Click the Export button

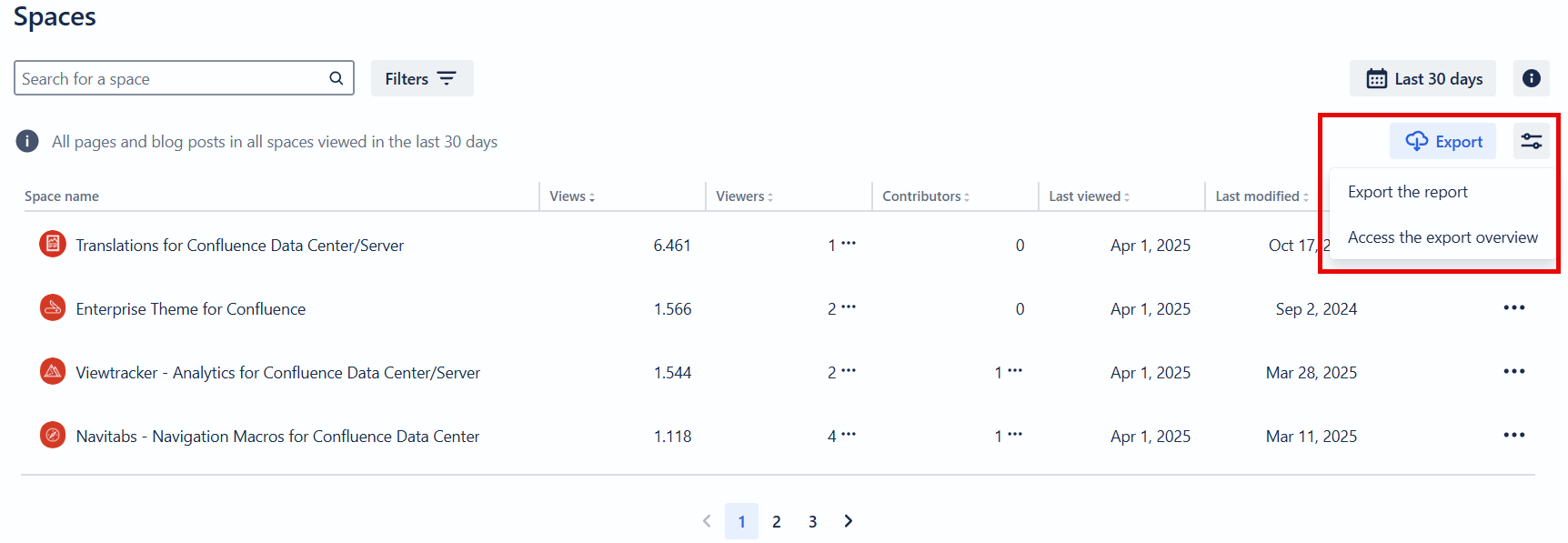pos(1443,141)
